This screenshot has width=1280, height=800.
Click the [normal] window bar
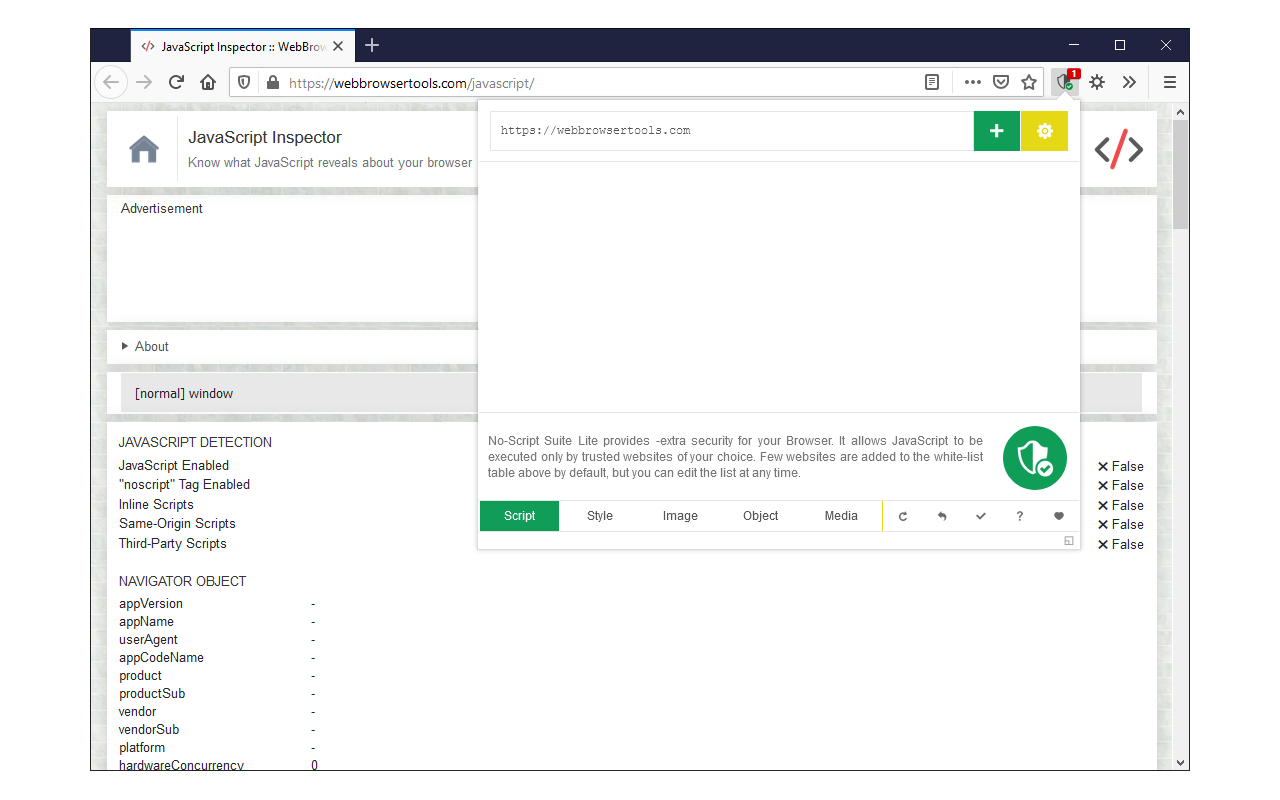(631, 393)
